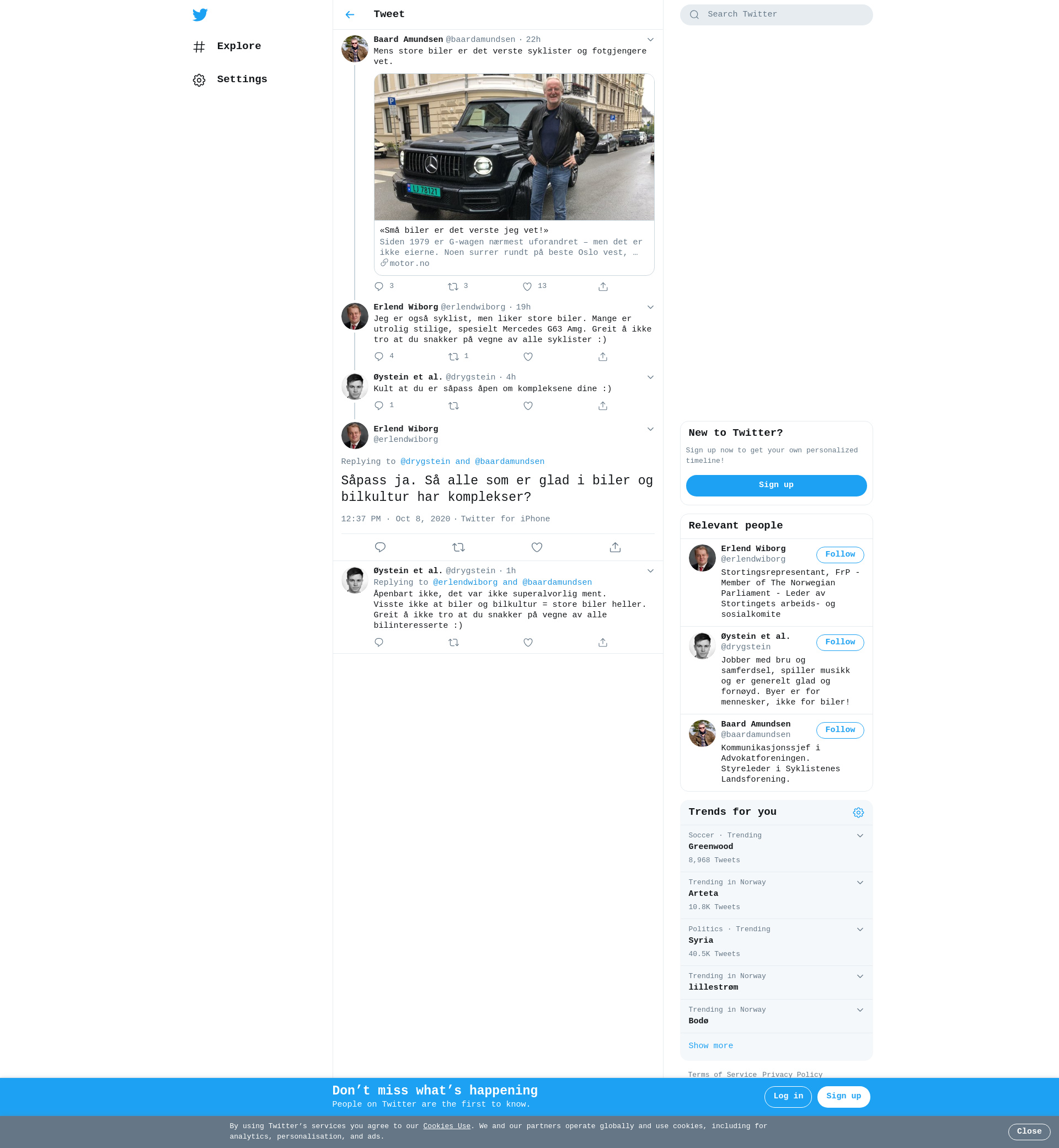Open more options for Øystein's 4h tweet
This screenshot has height=1148, width=1059.
(x=650, y=377)
